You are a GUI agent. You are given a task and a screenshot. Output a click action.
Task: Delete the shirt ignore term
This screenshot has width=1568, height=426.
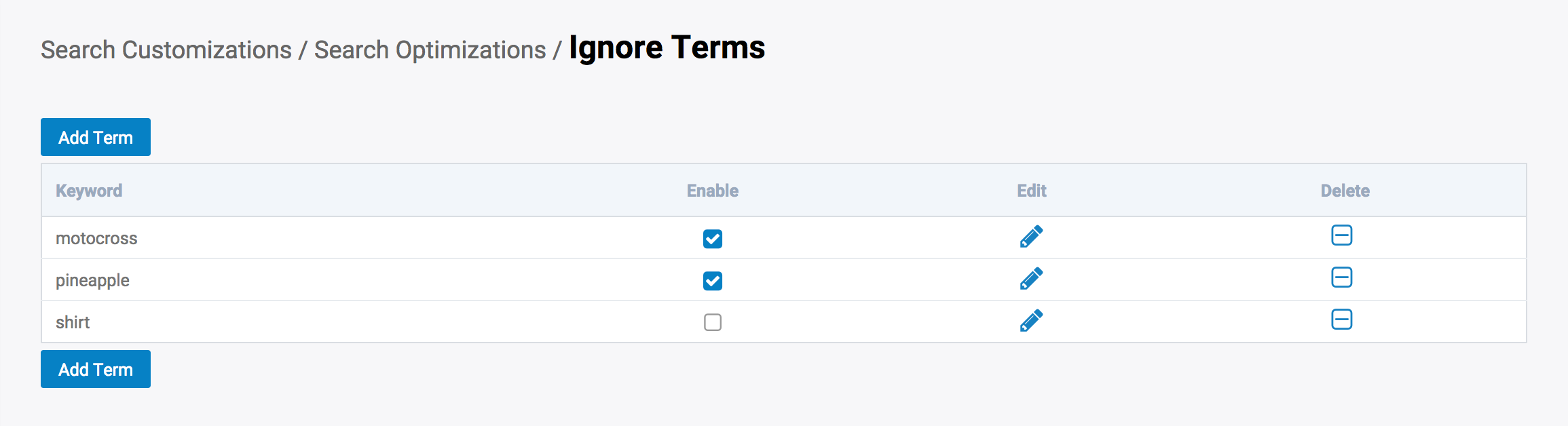tap(1341, 319)
